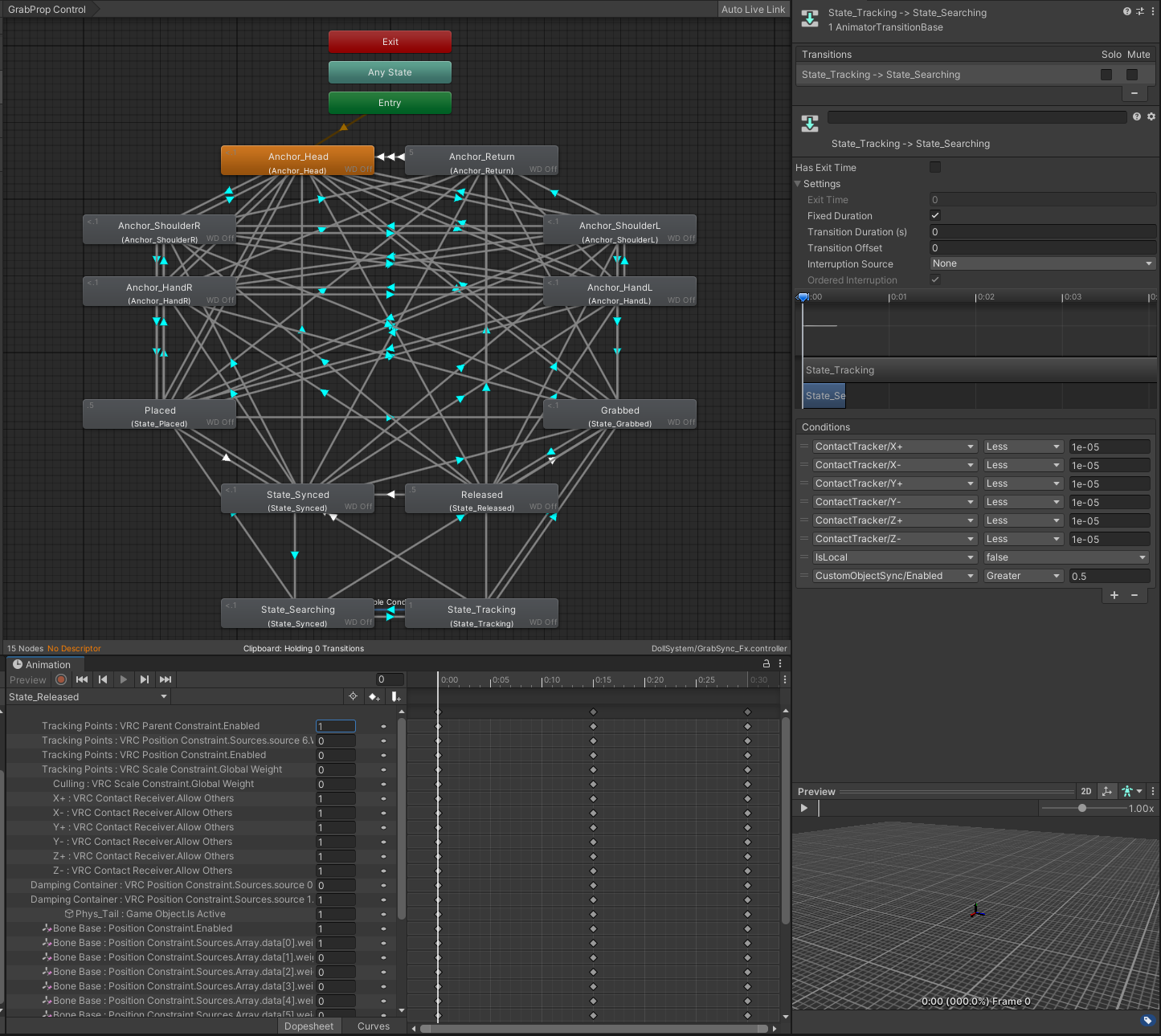Image resolution: width=1161 pixels, height=1036 pixels.
Task: Click the Transition Duration input field
Action: (x=1043, y=232)
